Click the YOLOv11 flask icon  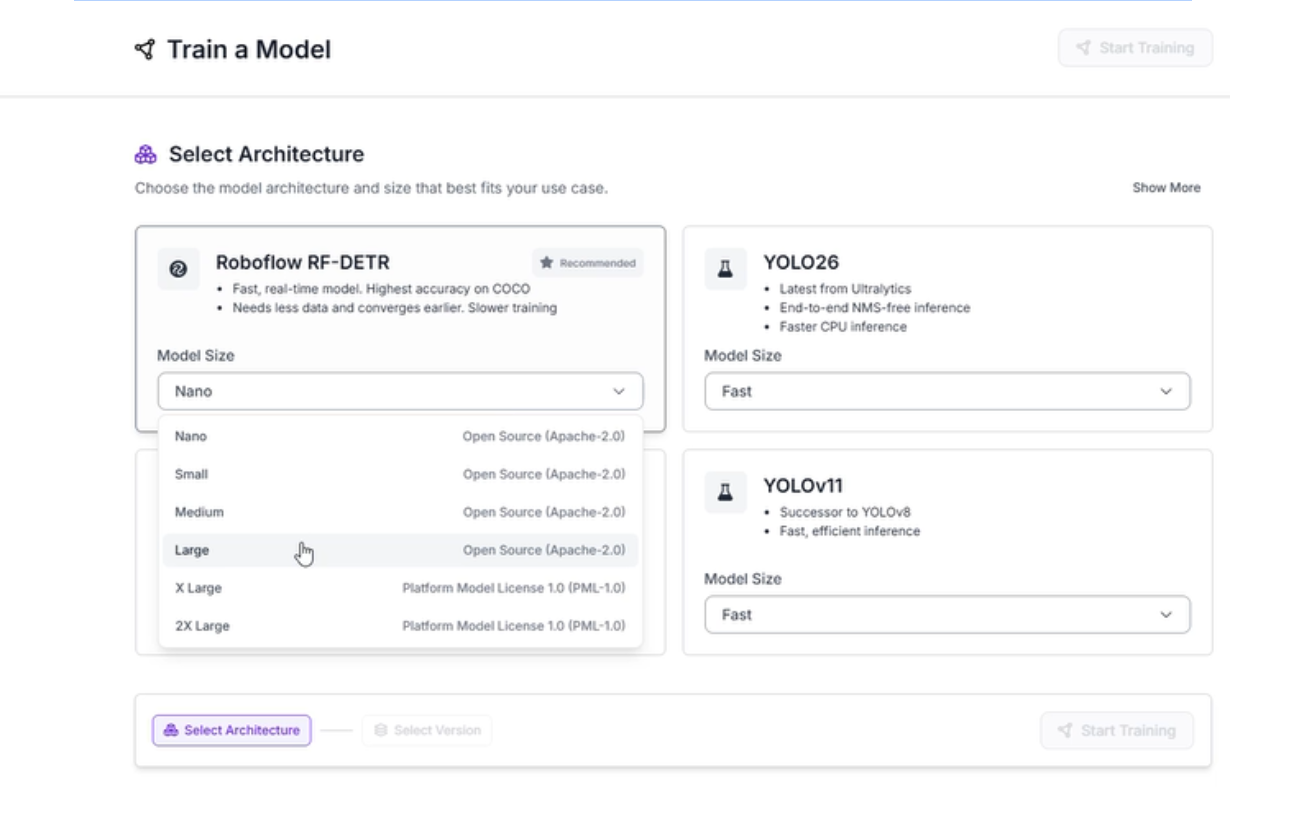point(725,492)
